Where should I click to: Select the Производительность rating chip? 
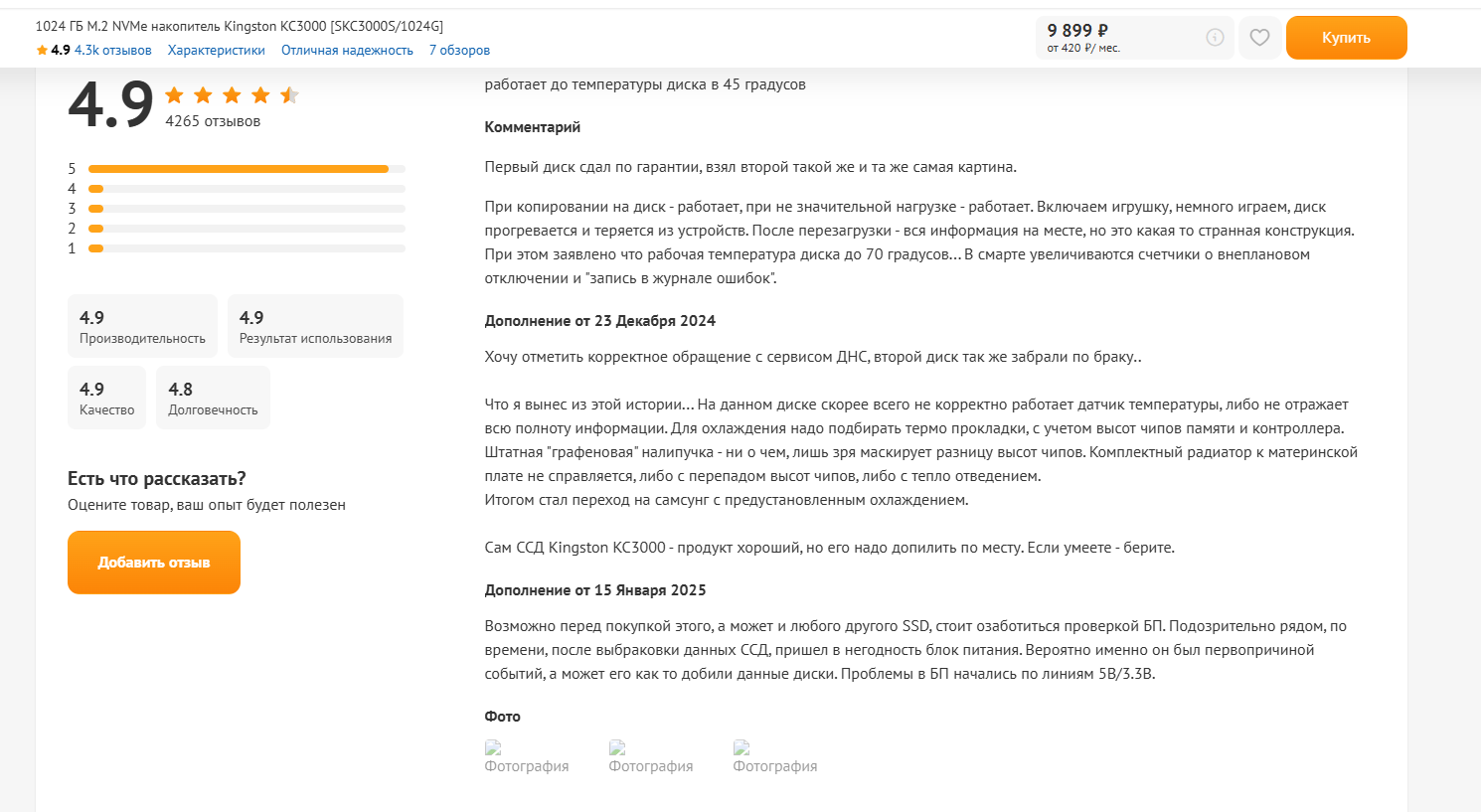coord(142,326)
